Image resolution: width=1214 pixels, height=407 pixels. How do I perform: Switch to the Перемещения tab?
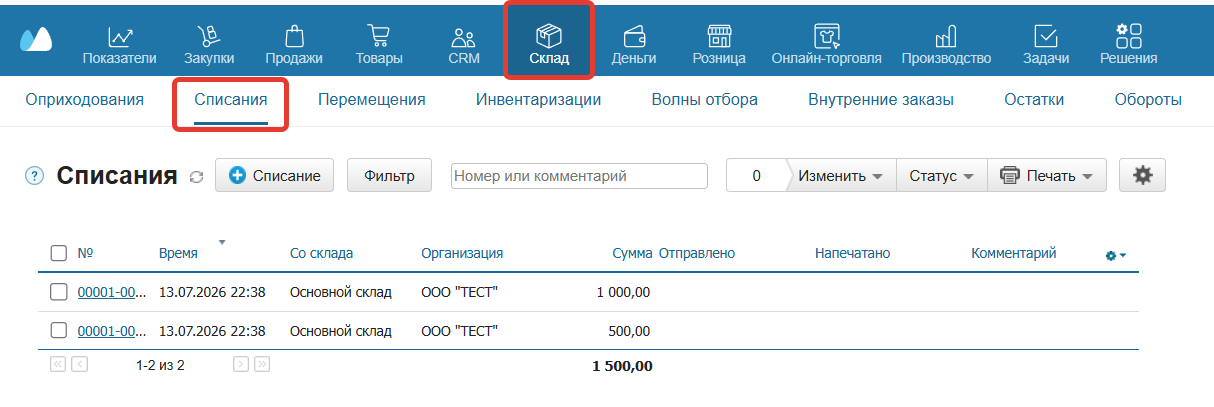click(371, 100)
